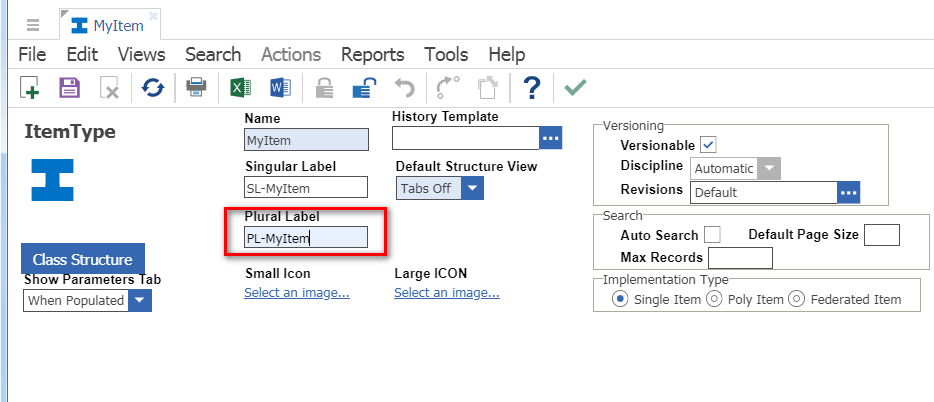Select the Single Item radio button
Viewport: 934px width, 402px height.
click(620, 299)
